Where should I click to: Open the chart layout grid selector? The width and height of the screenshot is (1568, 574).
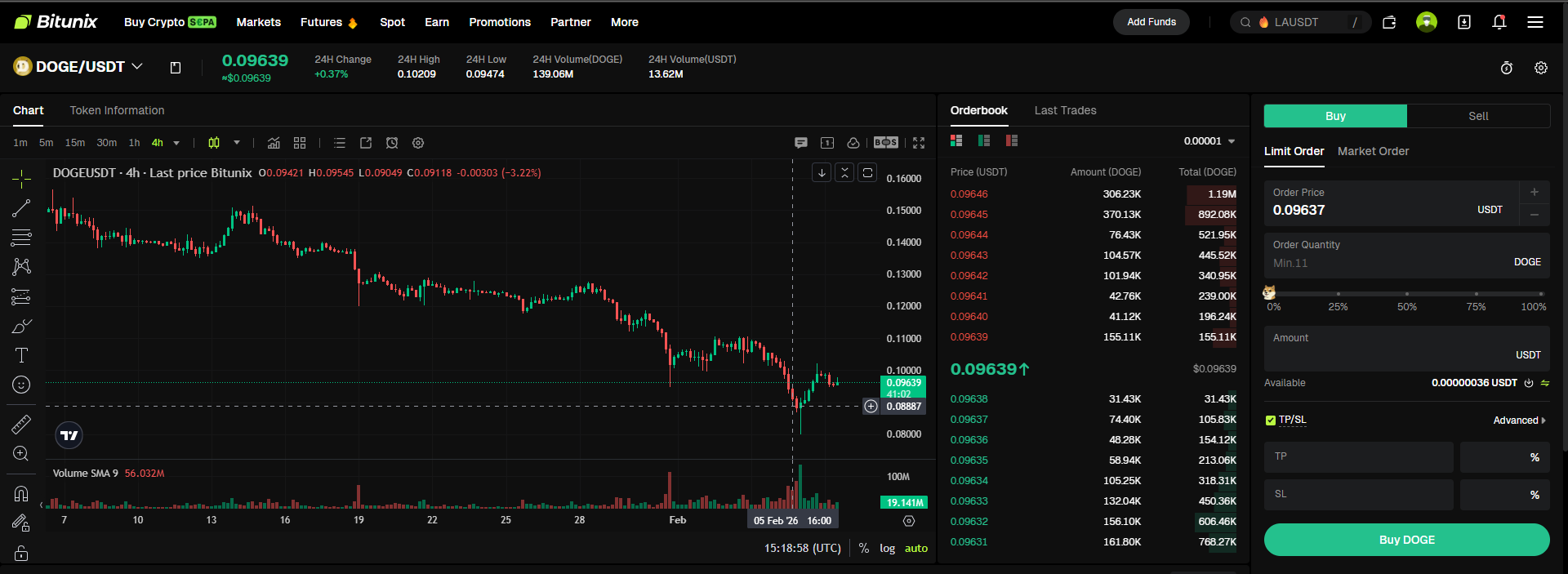pos(300,143)
